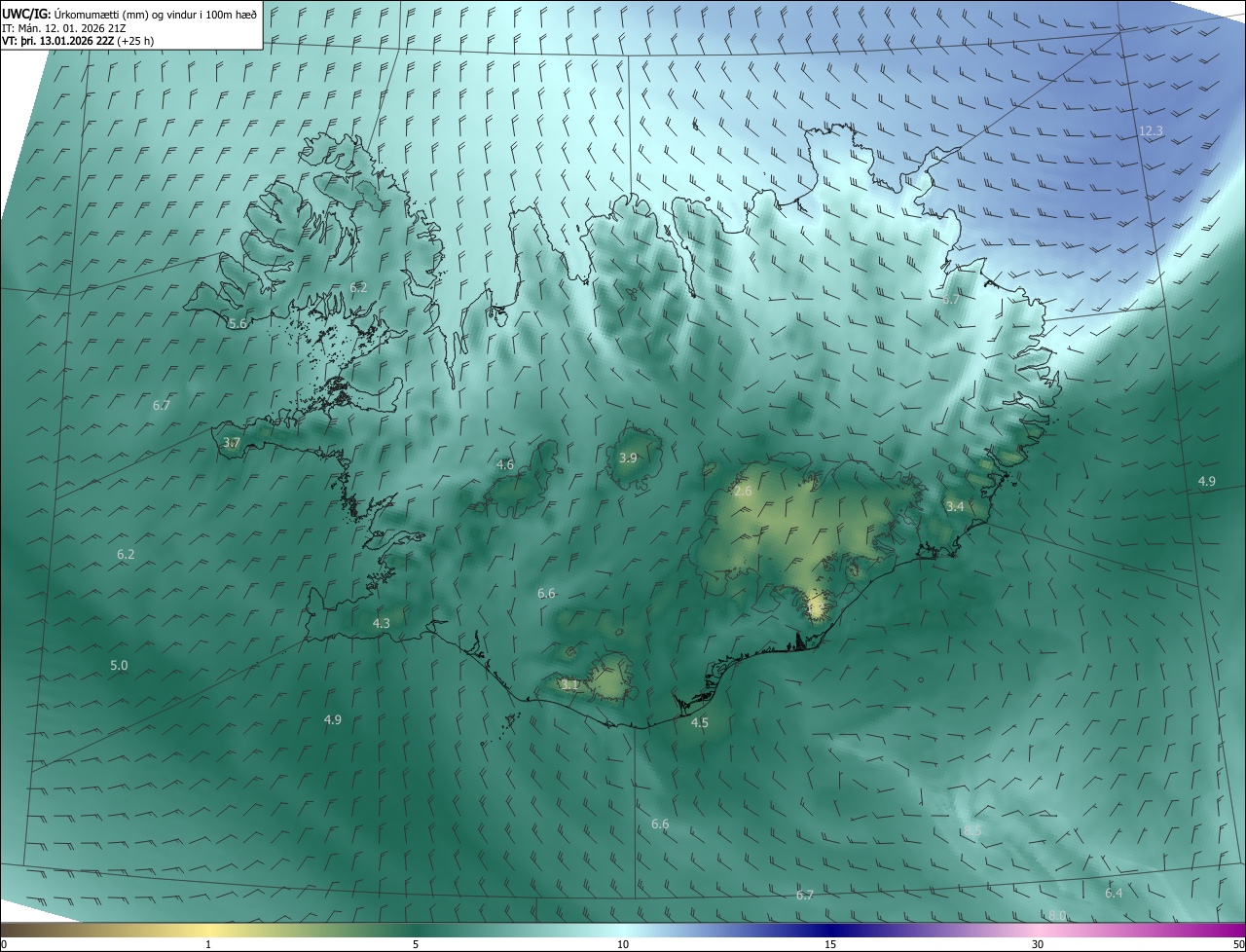The width and height of the screenshot is (1246, 952).
Task: Click the UWC/IG Úrkomumætti title line
Action: (x=128, y=15)
